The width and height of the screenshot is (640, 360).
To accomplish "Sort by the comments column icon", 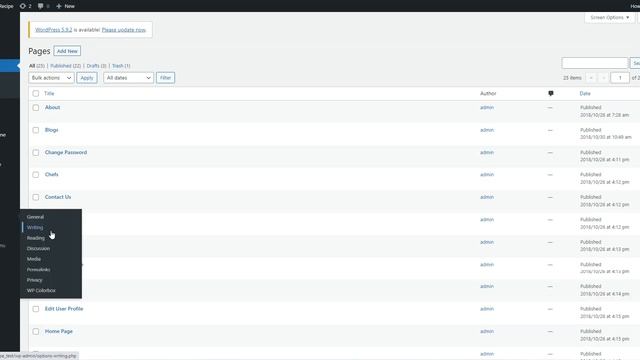I will [x=551, y=93].
